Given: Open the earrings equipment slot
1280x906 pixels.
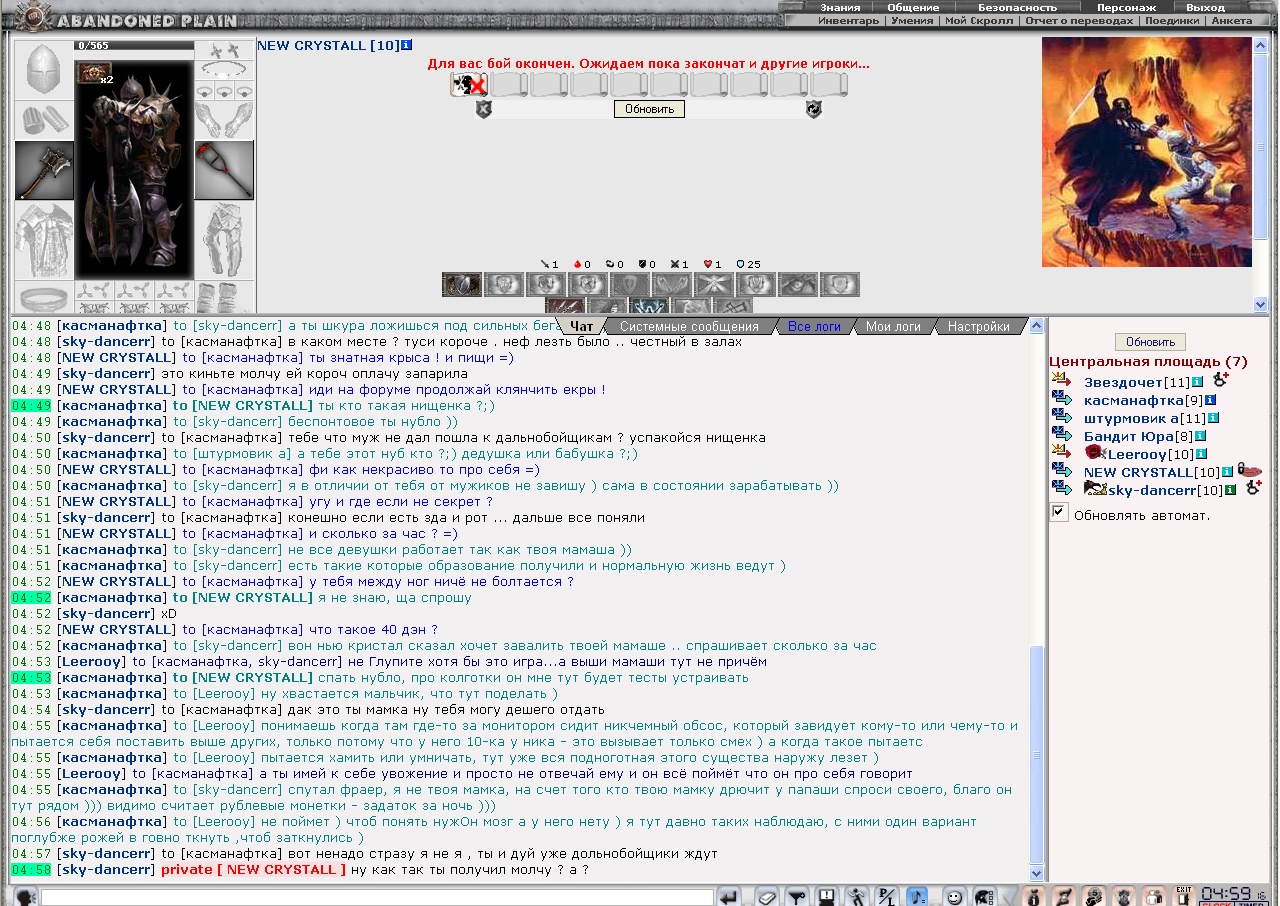Looking at the screenshot, I should 224,50.
